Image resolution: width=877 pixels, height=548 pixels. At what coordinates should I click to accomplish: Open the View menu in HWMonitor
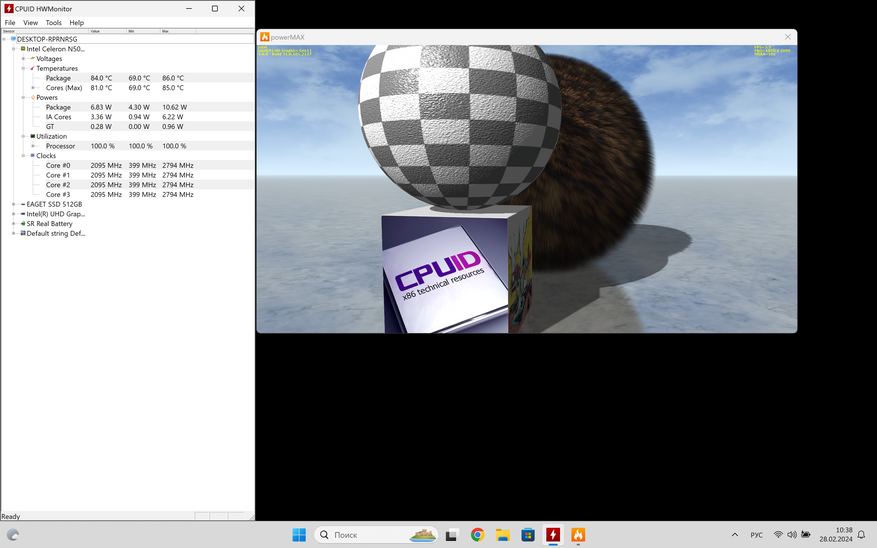point(30,23)
